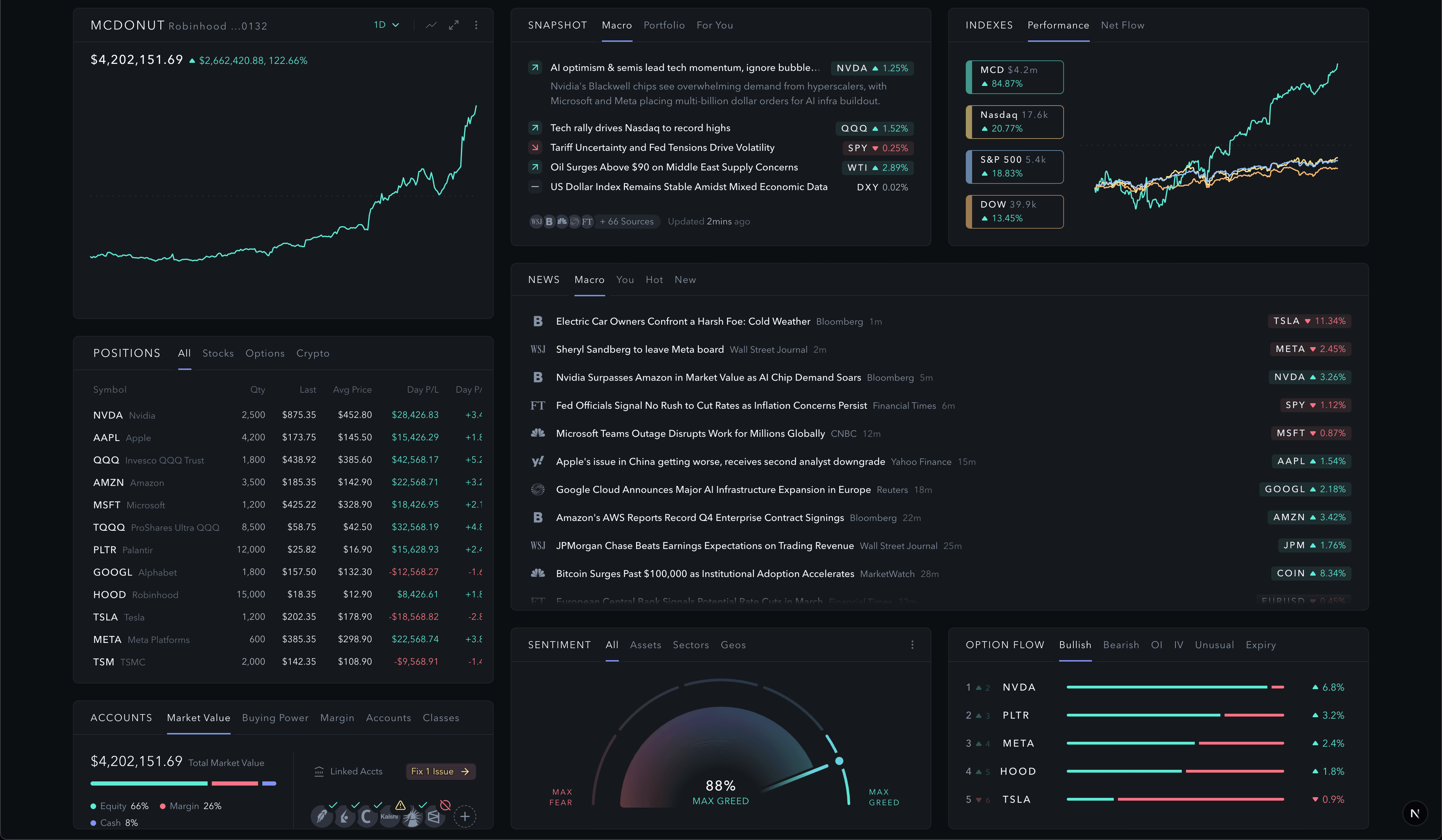1442x840 pixels.
Task: Click the sentiment gauge indicator knob
Action: click(839, 761)
